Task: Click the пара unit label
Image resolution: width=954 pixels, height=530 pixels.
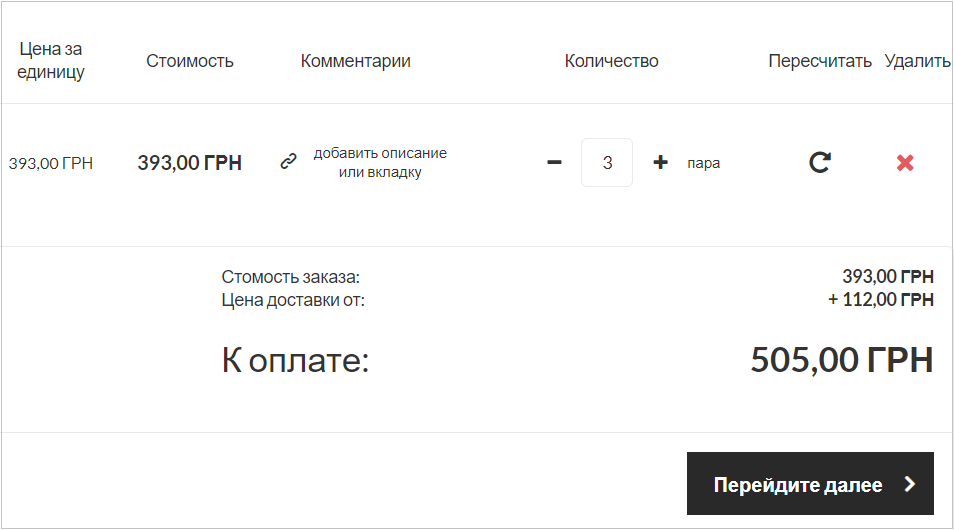Action: tap(704, 163)
